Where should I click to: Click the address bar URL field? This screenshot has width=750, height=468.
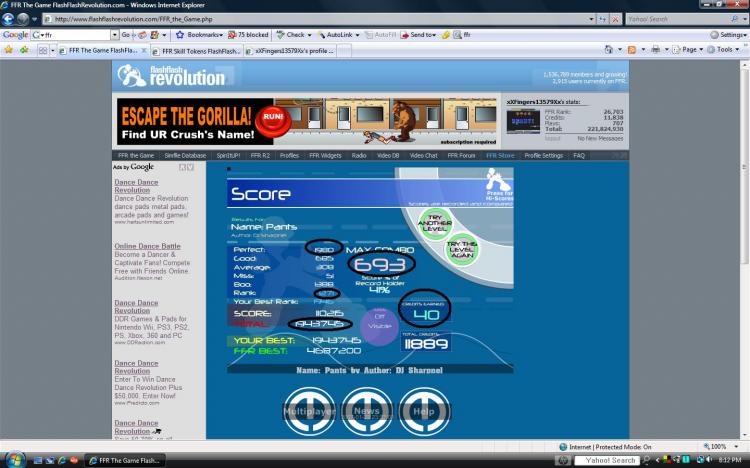pos(318,19)
